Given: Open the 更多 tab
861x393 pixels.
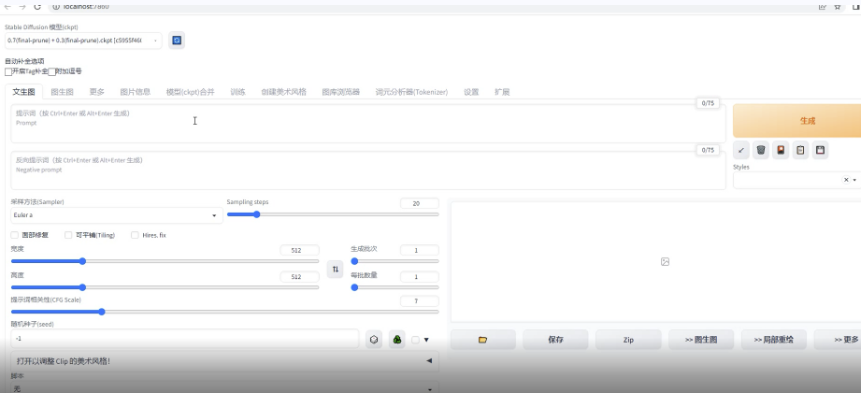Looking at the screenshot, I should 97,92.
